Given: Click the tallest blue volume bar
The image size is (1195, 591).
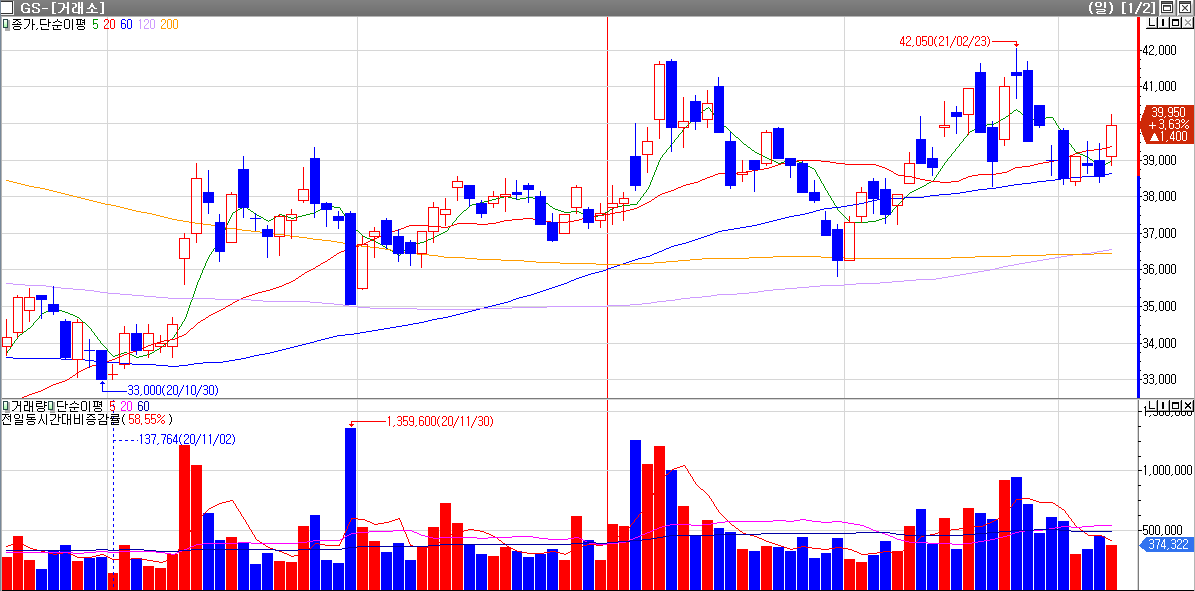Looking at the screenshot, I should [x=351, y=509].
